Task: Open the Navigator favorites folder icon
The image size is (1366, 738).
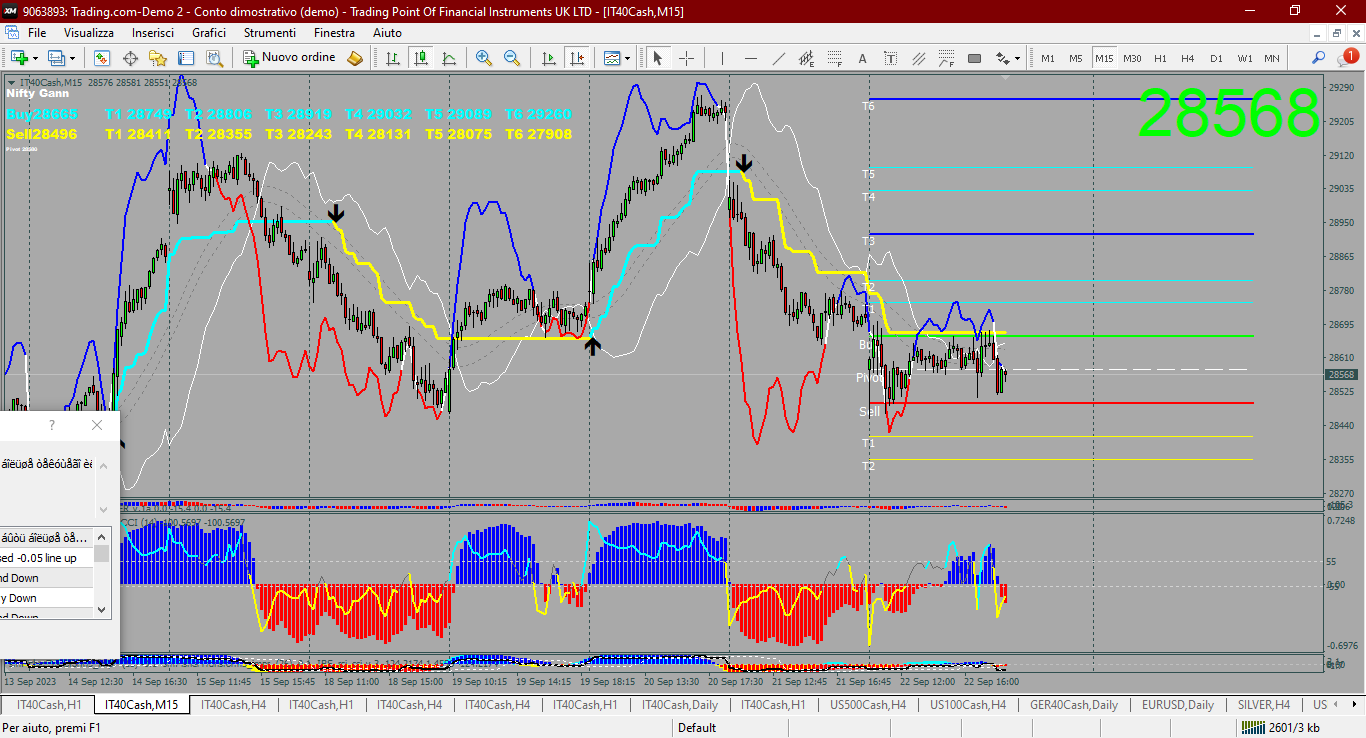Action: pos(158,58)
